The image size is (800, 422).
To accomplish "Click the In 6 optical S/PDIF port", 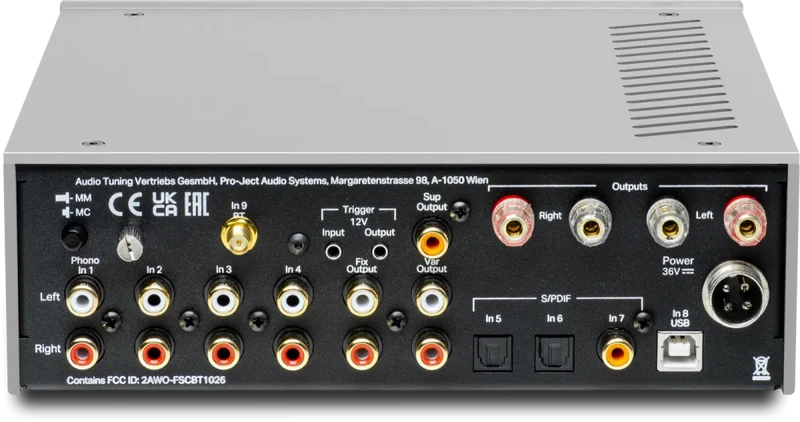I will point(554,353).
